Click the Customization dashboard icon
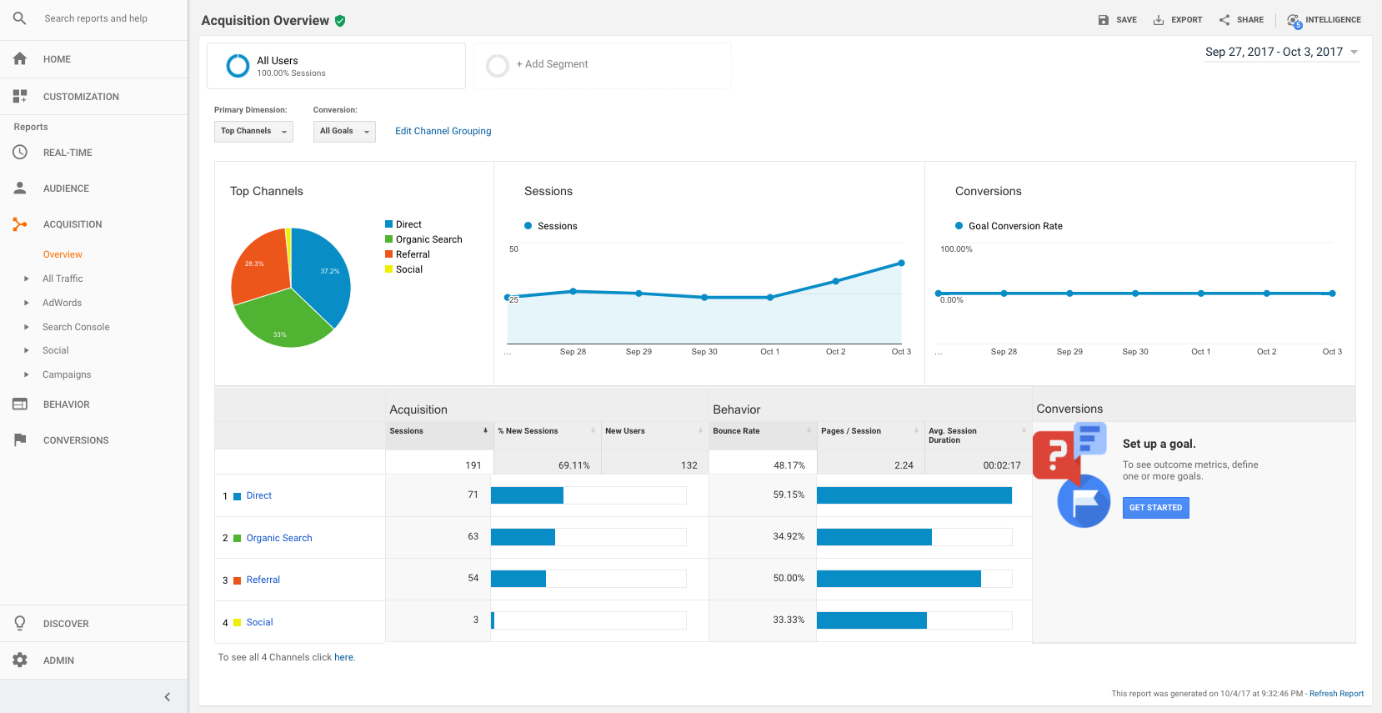The height and width of the screenshot is (713, 1382). pos(19,97)
